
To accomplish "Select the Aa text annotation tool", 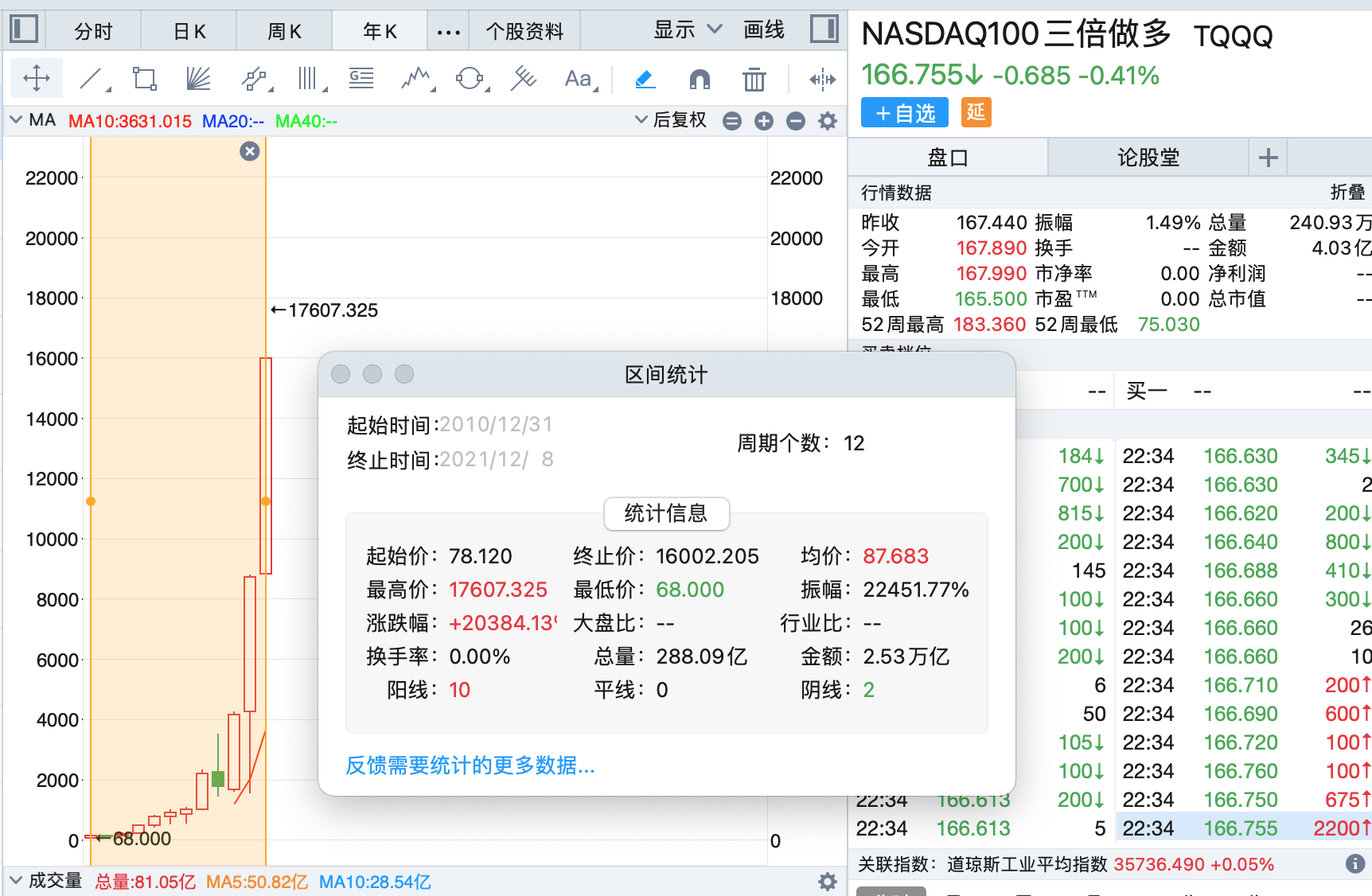I will coord(579,79).
